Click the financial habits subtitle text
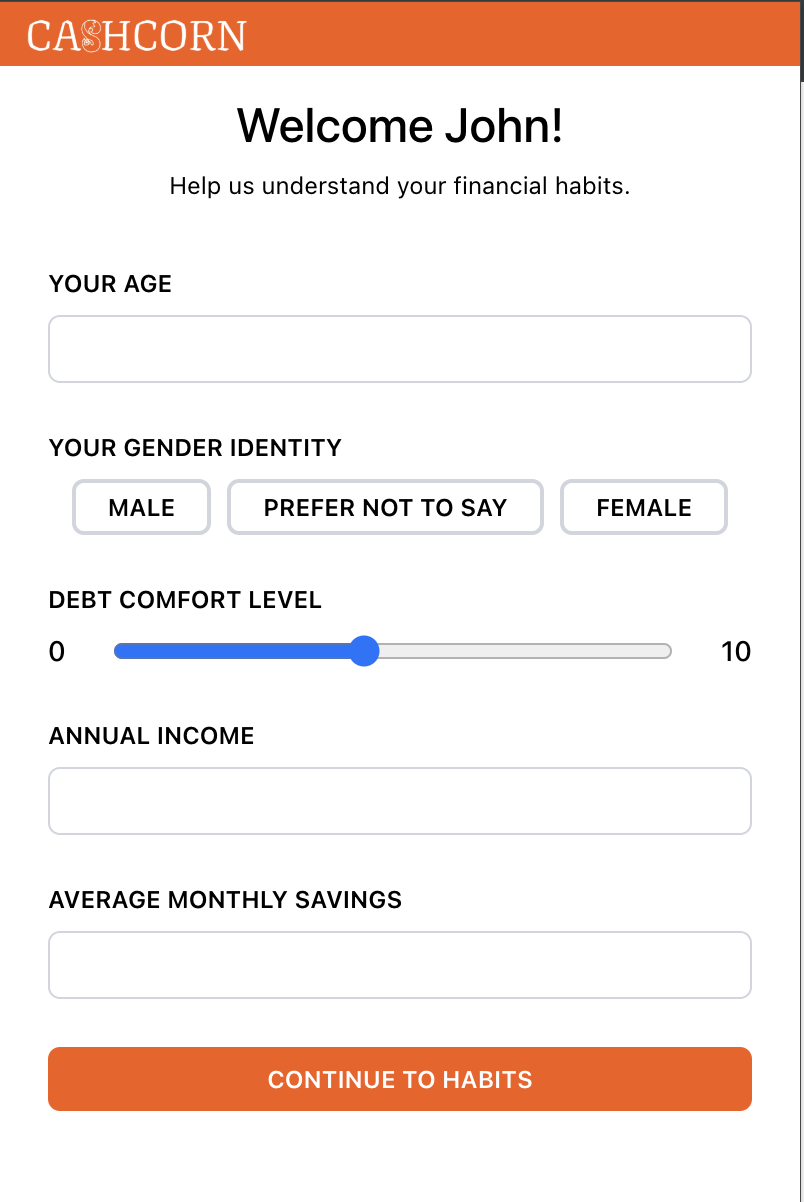Image resolution: width=804 pixels, height=1202 pixels. [400, 186]
